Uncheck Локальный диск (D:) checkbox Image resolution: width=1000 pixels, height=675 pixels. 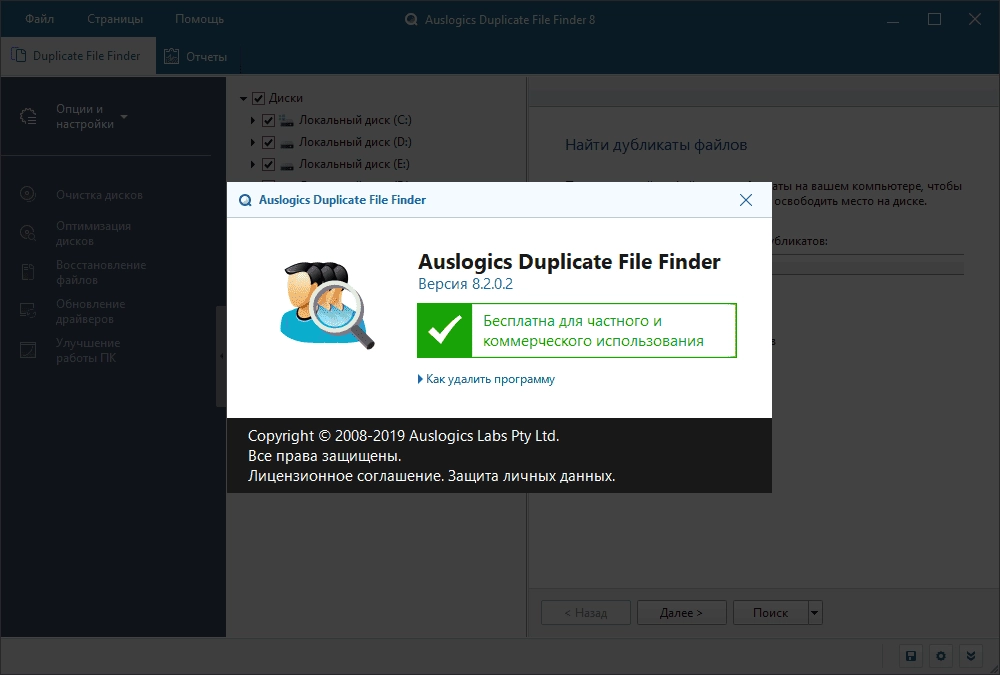point(268,142)
